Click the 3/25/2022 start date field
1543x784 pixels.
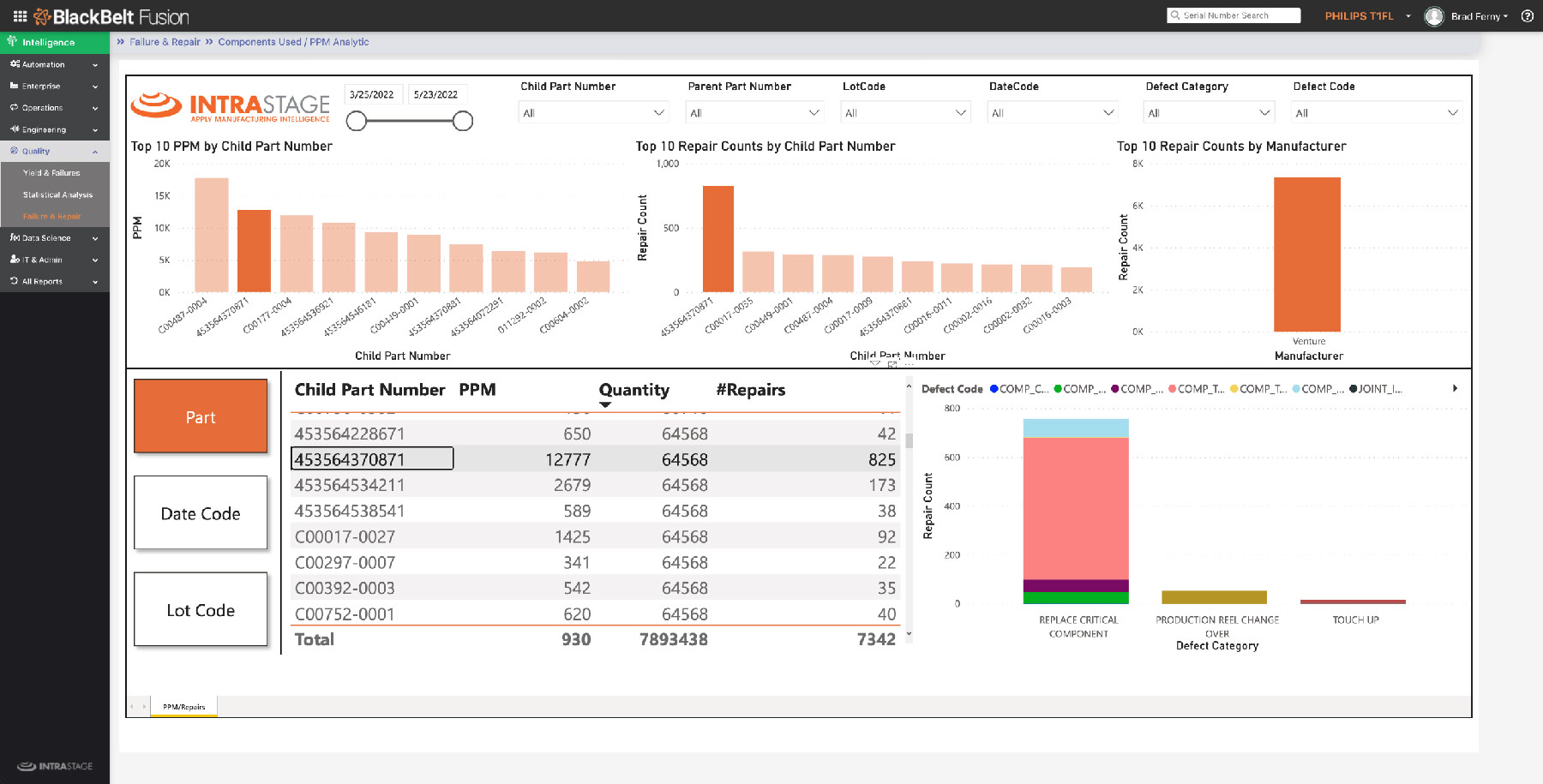tap(372, 95)
